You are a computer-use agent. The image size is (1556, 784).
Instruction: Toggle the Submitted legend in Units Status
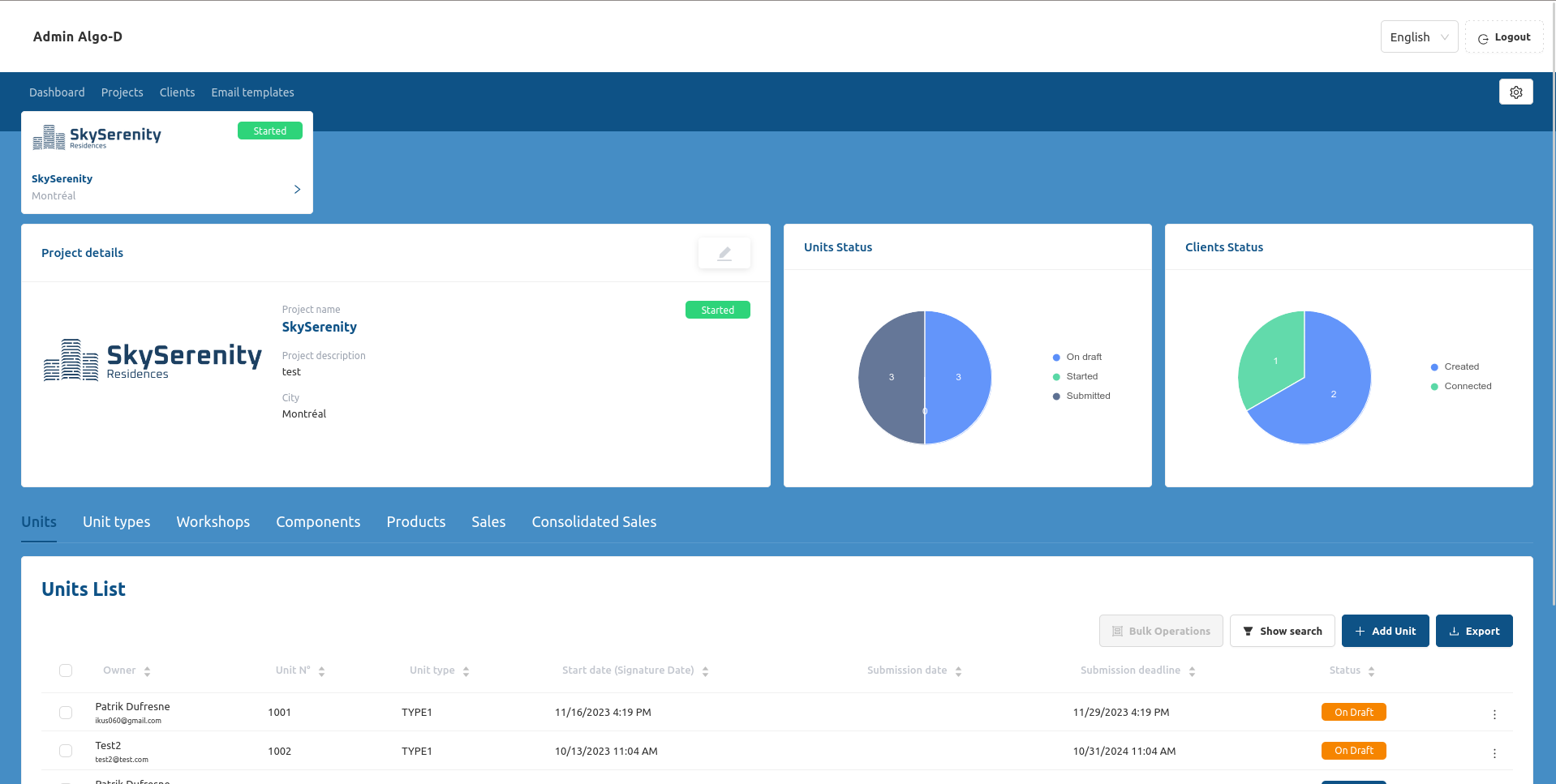[1087, 396]
